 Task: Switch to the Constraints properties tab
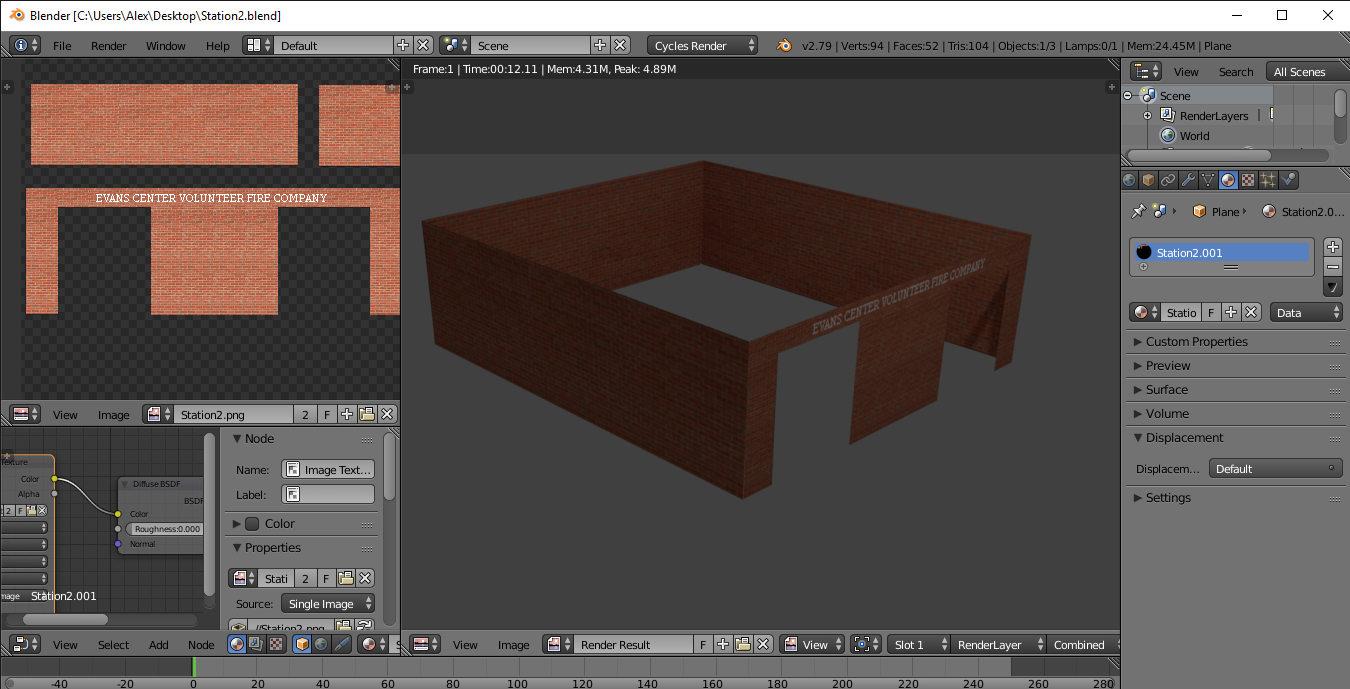pyautogui.click(x=1168, y=180)
